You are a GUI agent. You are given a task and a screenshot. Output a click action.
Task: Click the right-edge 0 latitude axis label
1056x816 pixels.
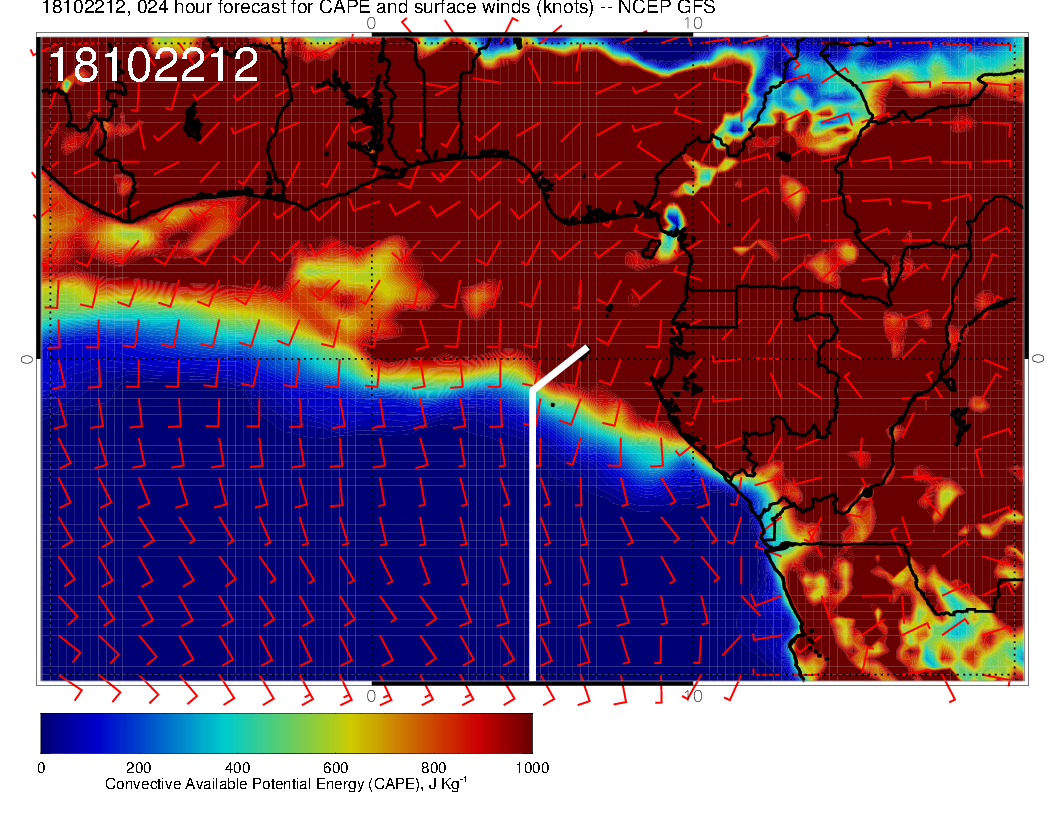coord(1038,358)
